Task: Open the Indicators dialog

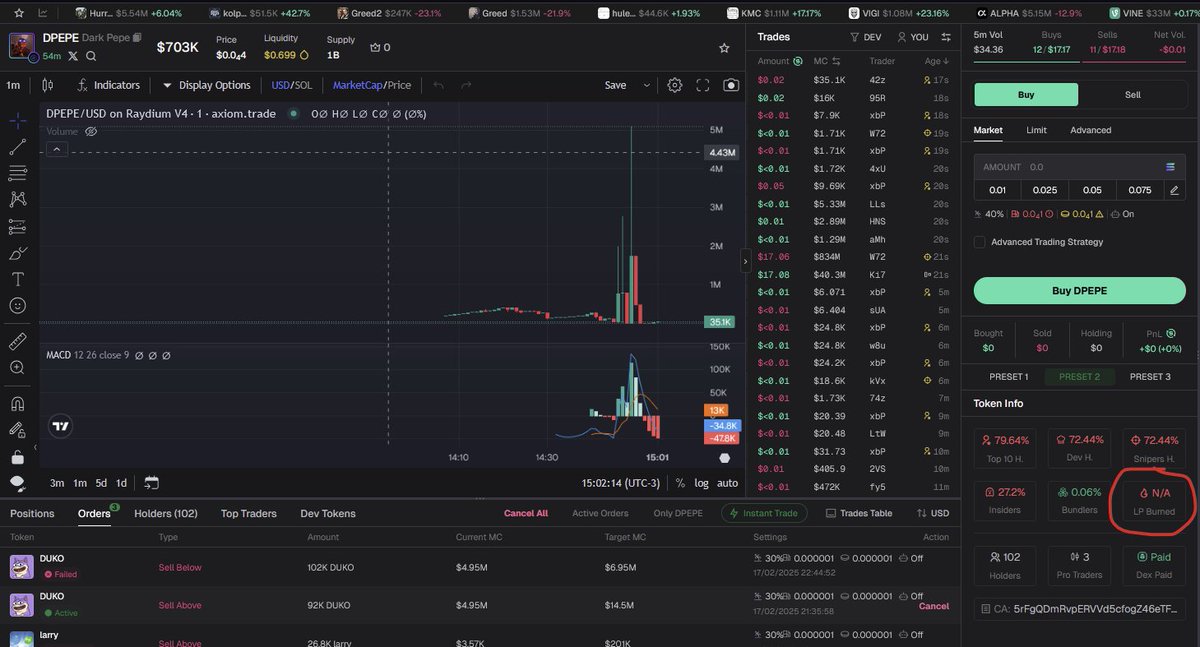Action: click(x=109, y=85)
